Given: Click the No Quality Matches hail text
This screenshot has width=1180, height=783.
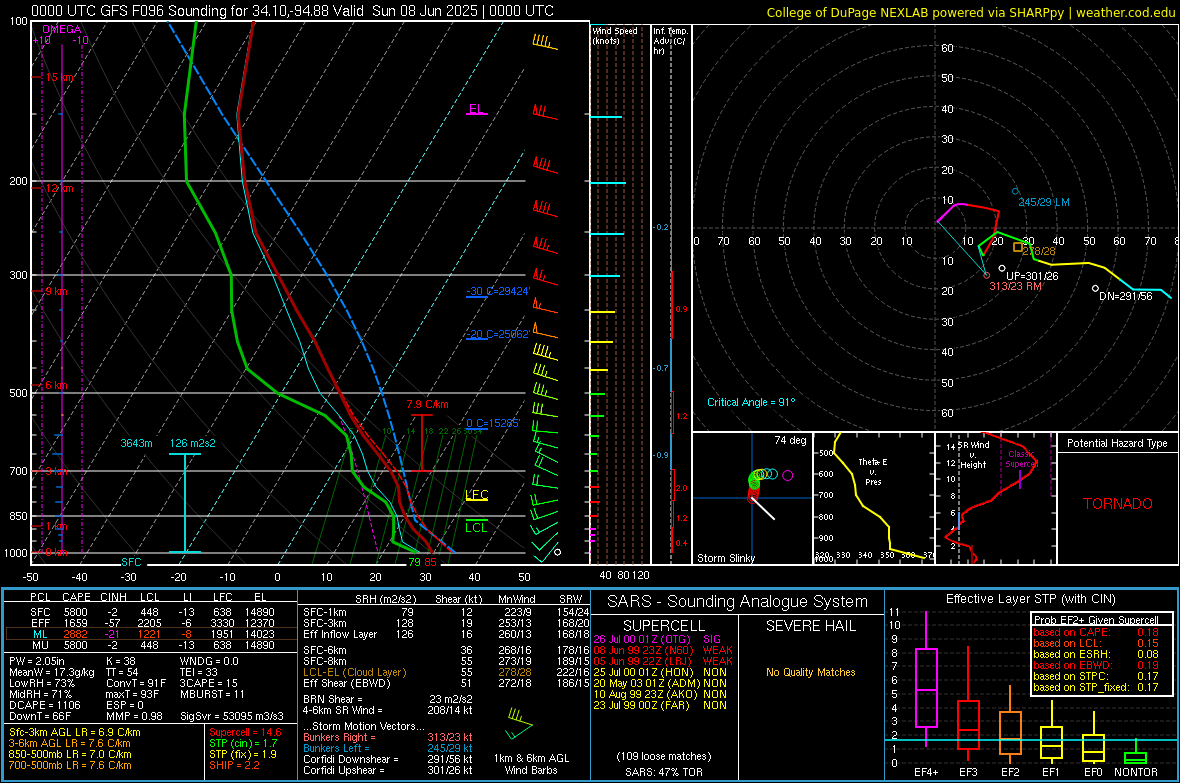Looking at the screenshot, I should coord(810,672).
